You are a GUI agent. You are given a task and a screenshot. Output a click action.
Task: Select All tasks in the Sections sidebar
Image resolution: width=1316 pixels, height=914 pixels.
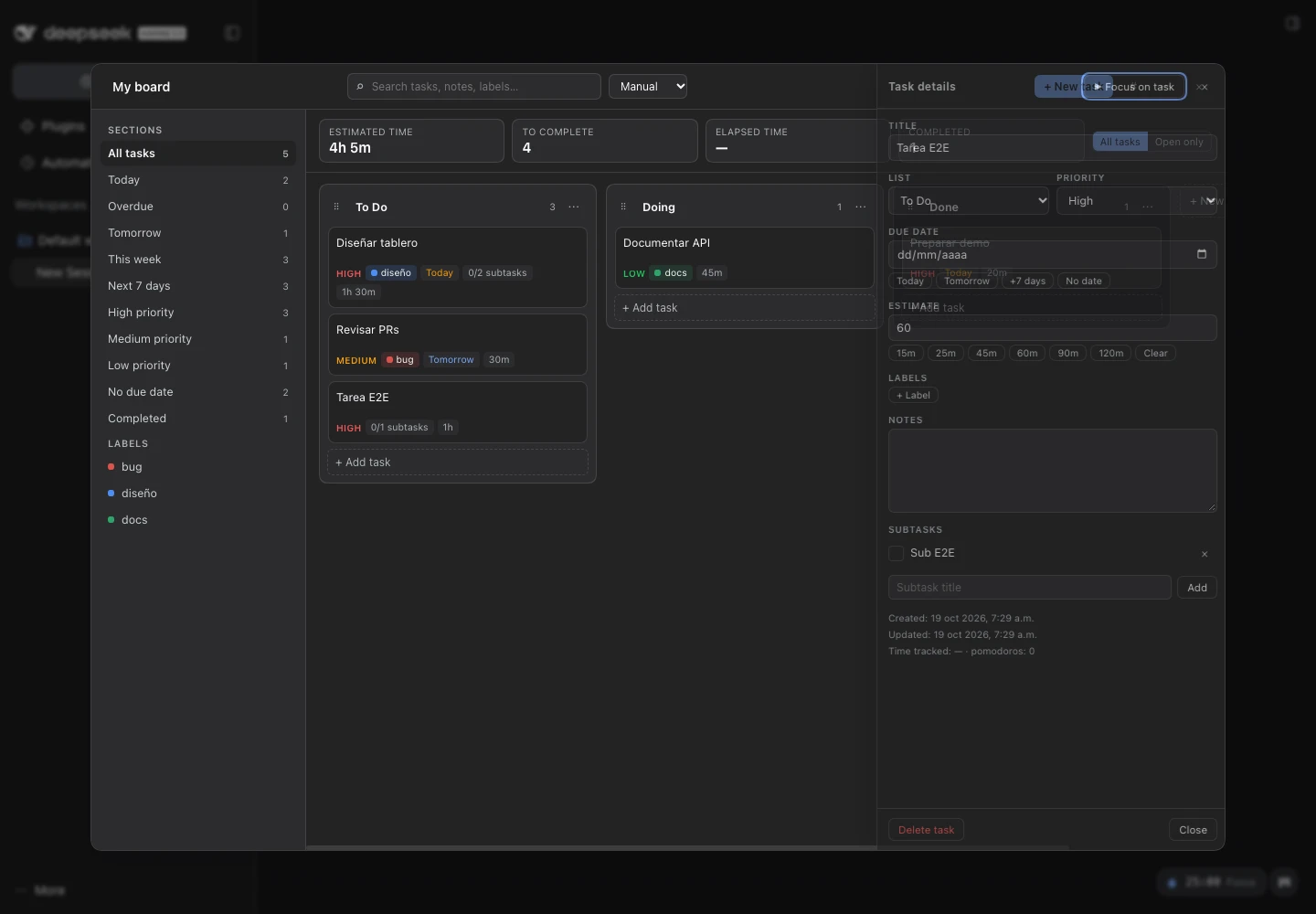click(x=198, y=154)
